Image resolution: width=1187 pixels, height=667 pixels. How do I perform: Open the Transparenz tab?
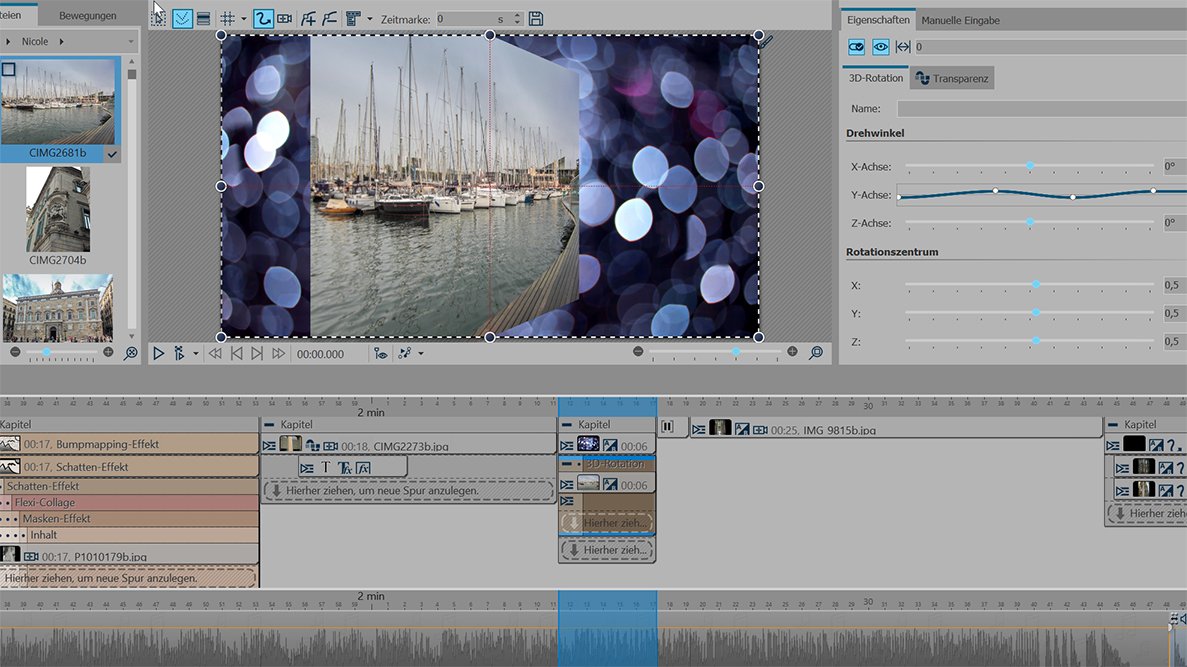[952, 78]
